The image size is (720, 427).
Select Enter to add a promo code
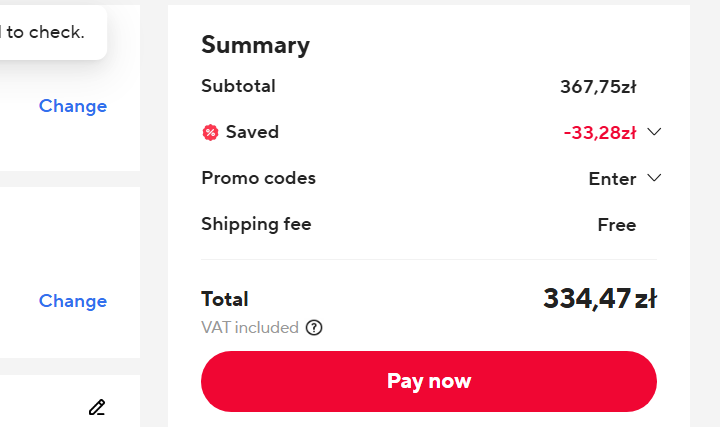click(x=612, y=179)
